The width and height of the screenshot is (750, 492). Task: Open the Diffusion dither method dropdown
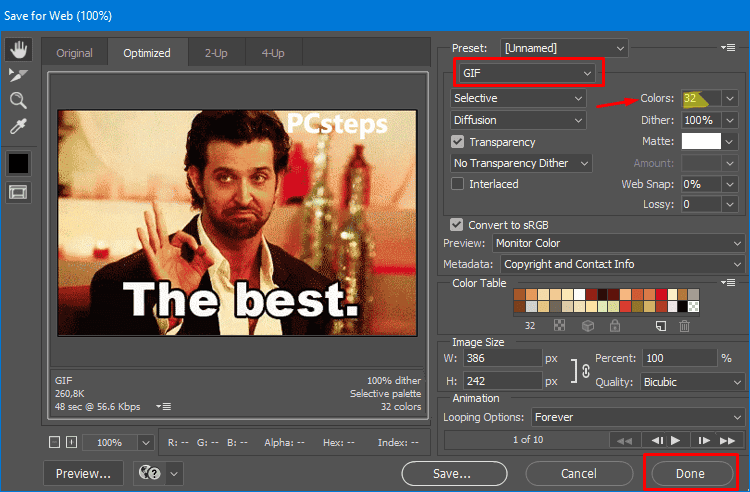pyautogui.click(x=518, y=120)
